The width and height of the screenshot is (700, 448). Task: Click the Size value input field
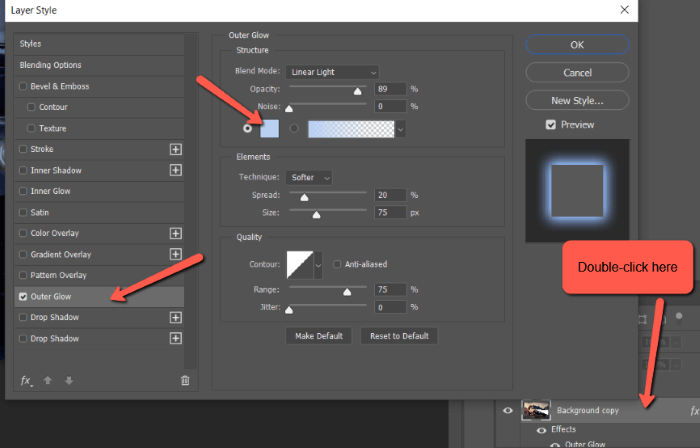point(390,213)
